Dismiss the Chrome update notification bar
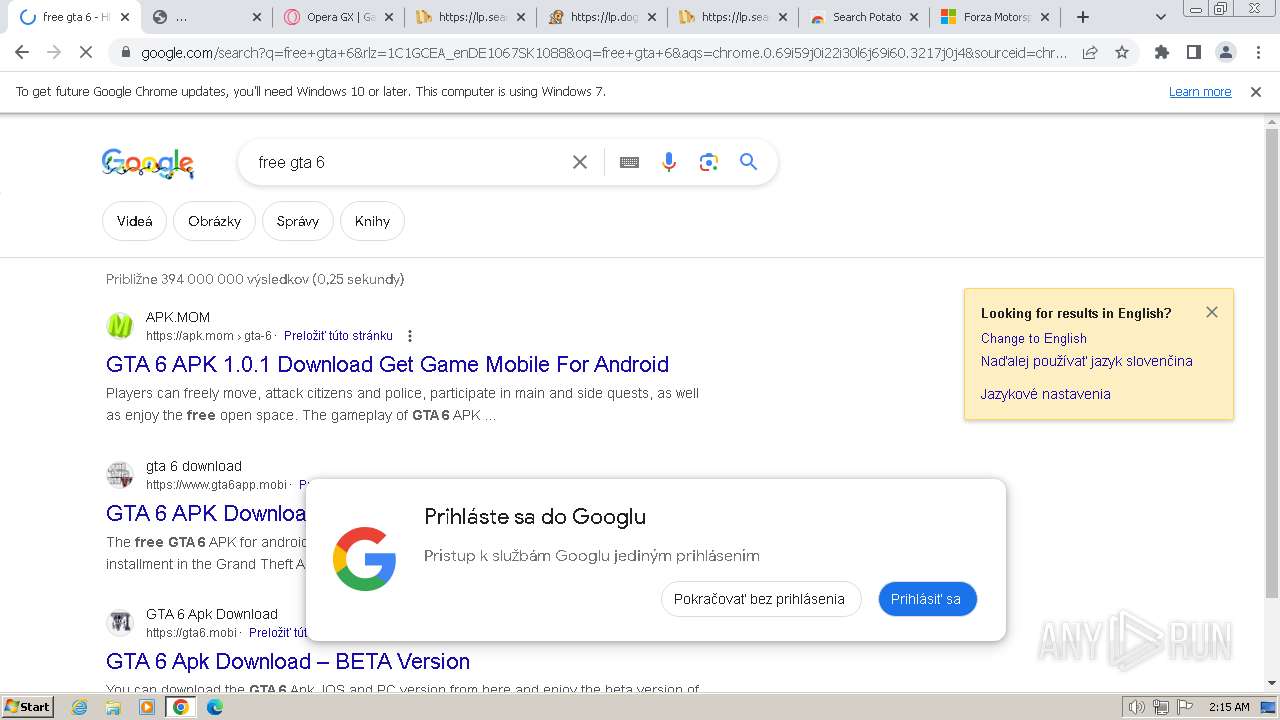Screen dimensions: 1280x720 [x=1256, y=92]
